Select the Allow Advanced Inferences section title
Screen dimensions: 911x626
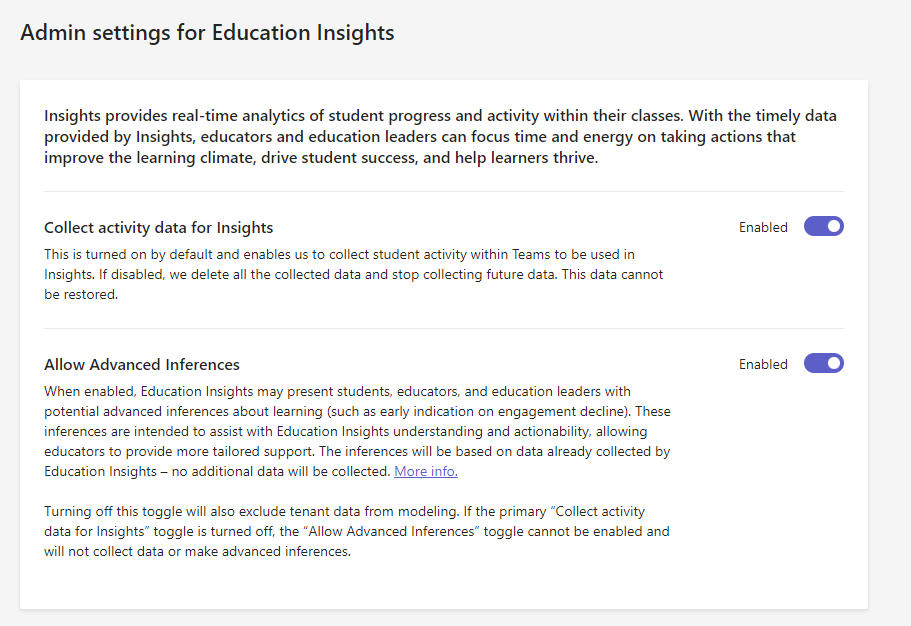(142, 364)
